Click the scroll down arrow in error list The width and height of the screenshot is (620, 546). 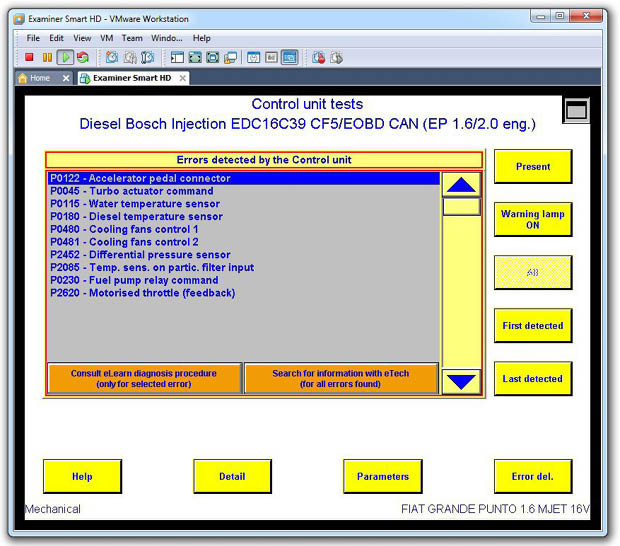(x=461, y=380)
